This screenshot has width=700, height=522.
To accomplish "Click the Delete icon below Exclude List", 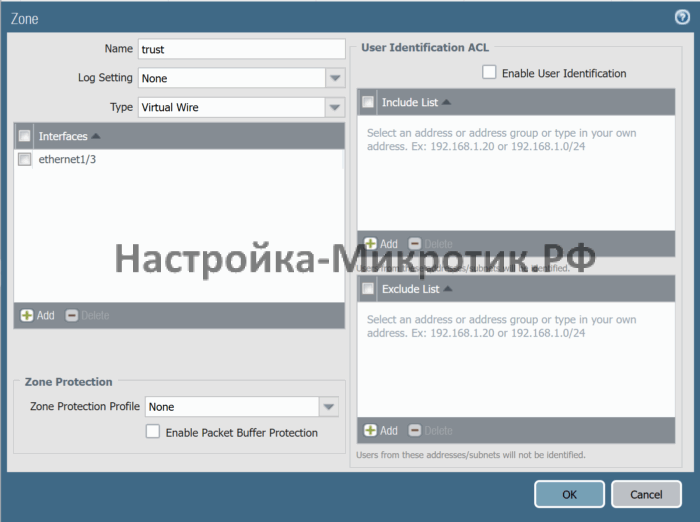I will pyautogui.click(x=415, y=430).
